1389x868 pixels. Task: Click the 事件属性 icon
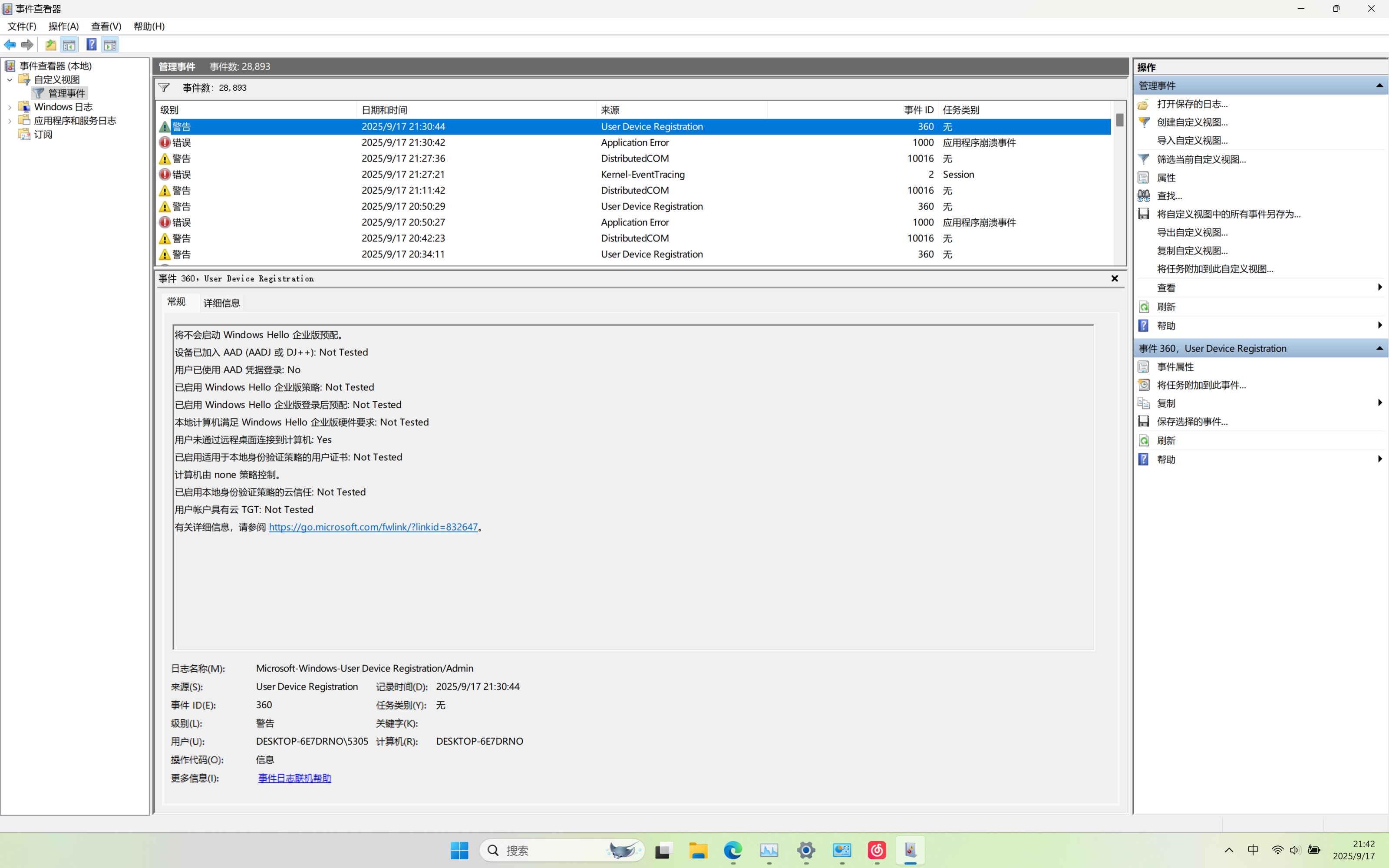click(1143, 367)
